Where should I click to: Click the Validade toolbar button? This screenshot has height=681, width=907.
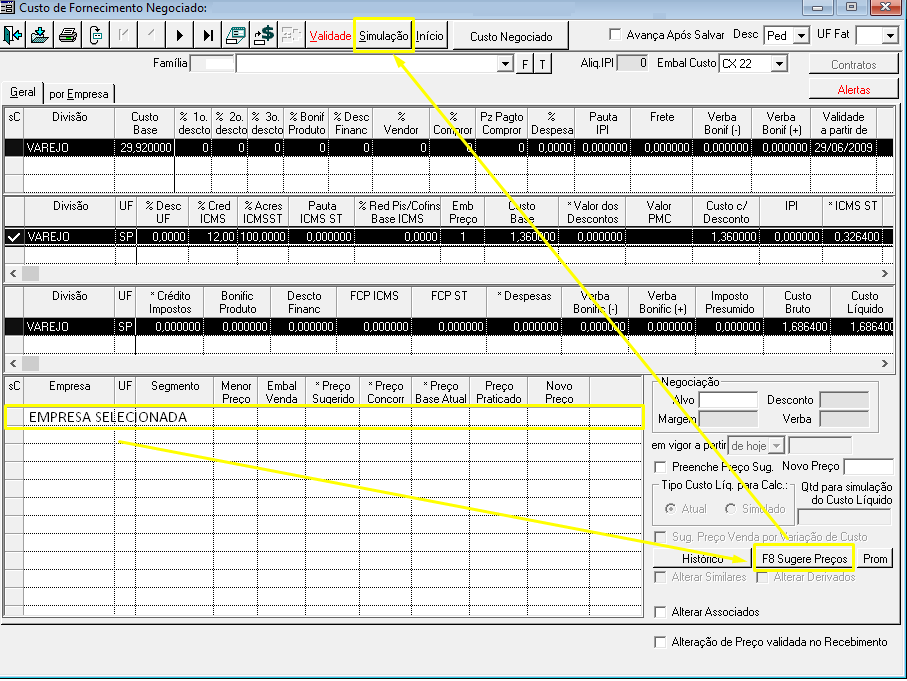[x=330, y=36]
